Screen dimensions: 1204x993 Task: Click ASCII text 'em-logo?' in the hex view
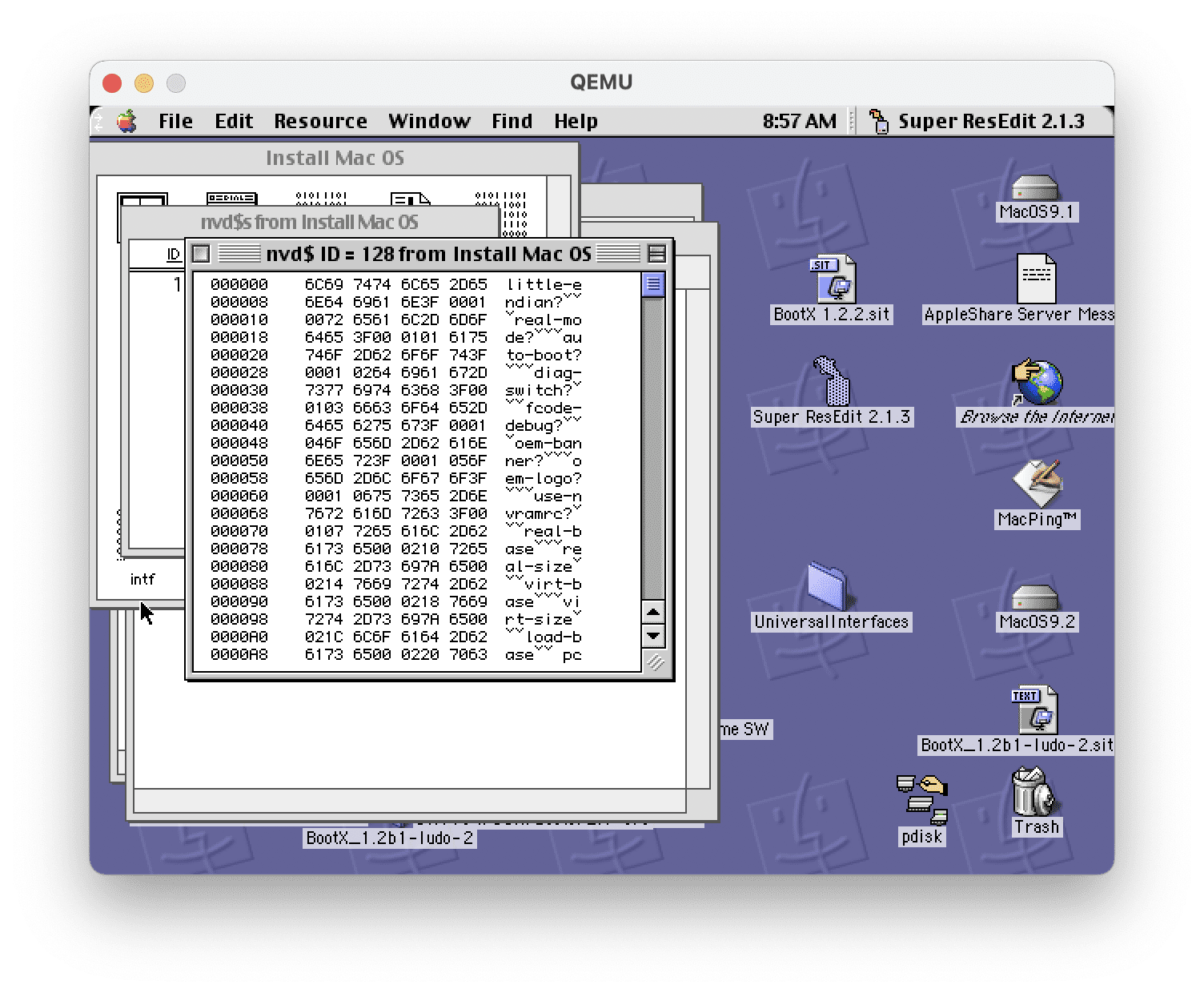(544, 478)
